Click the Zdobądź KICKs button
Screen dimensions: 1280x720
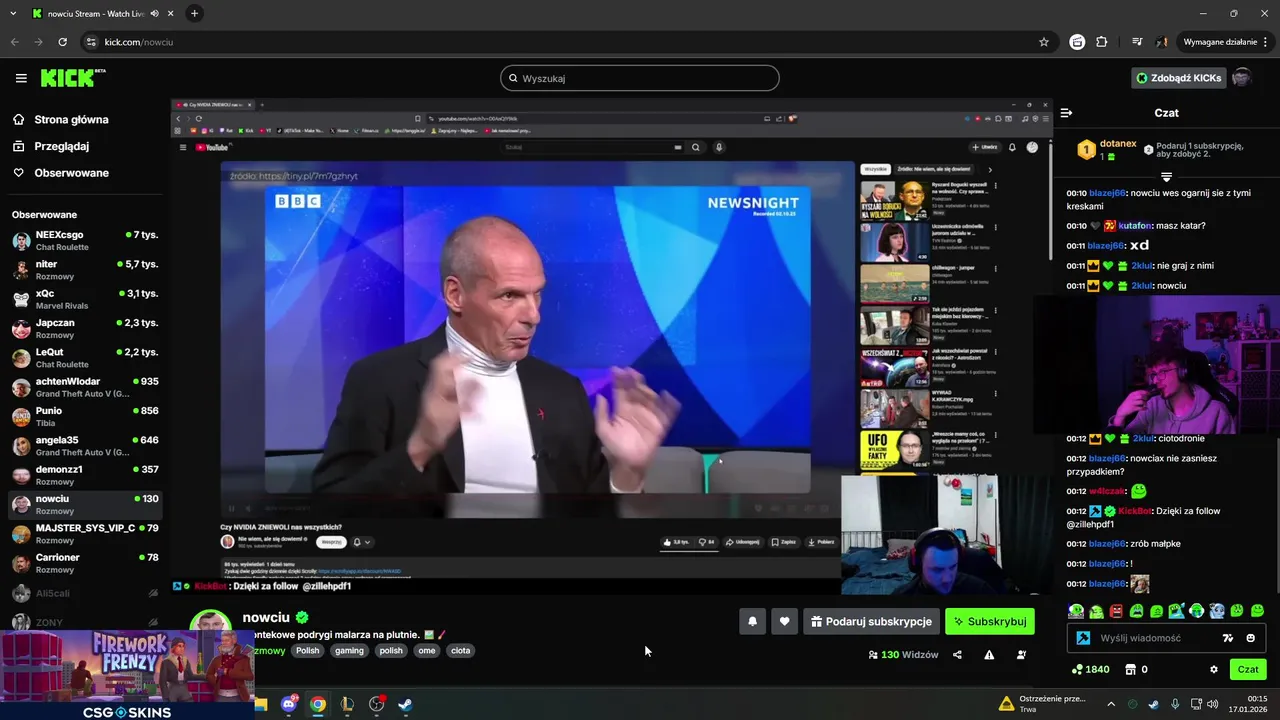point(1178,78)
